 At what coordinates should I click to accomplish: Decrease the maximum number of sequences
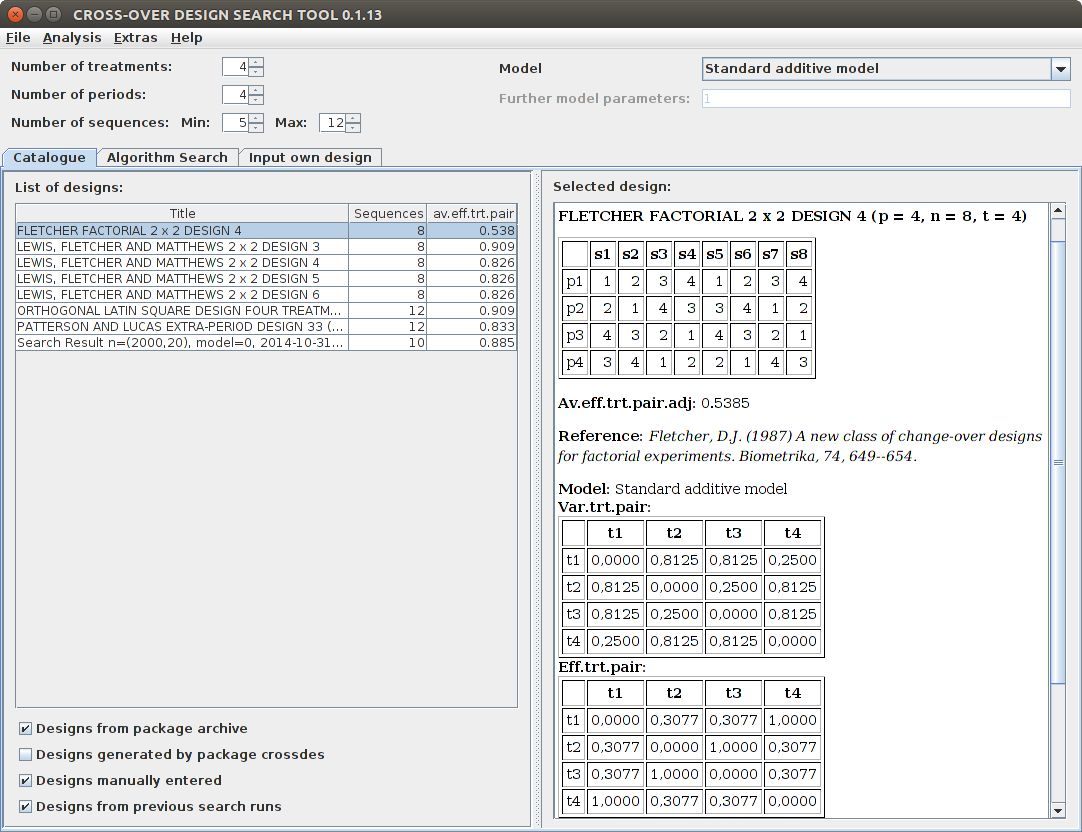click(x=353, y=127)
